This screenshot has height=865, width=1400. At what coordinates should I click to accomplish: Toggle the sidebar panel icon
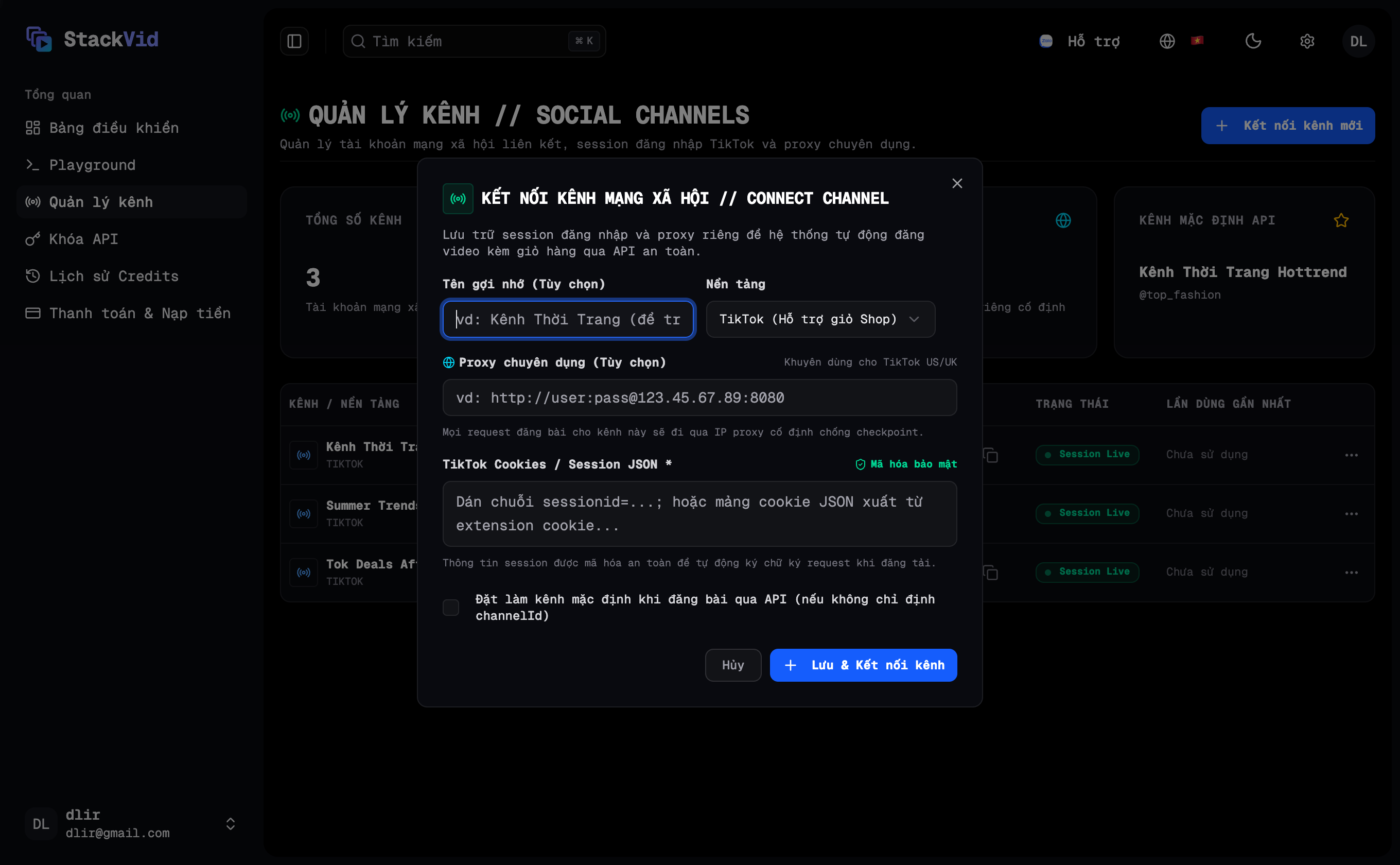point(294,41)
